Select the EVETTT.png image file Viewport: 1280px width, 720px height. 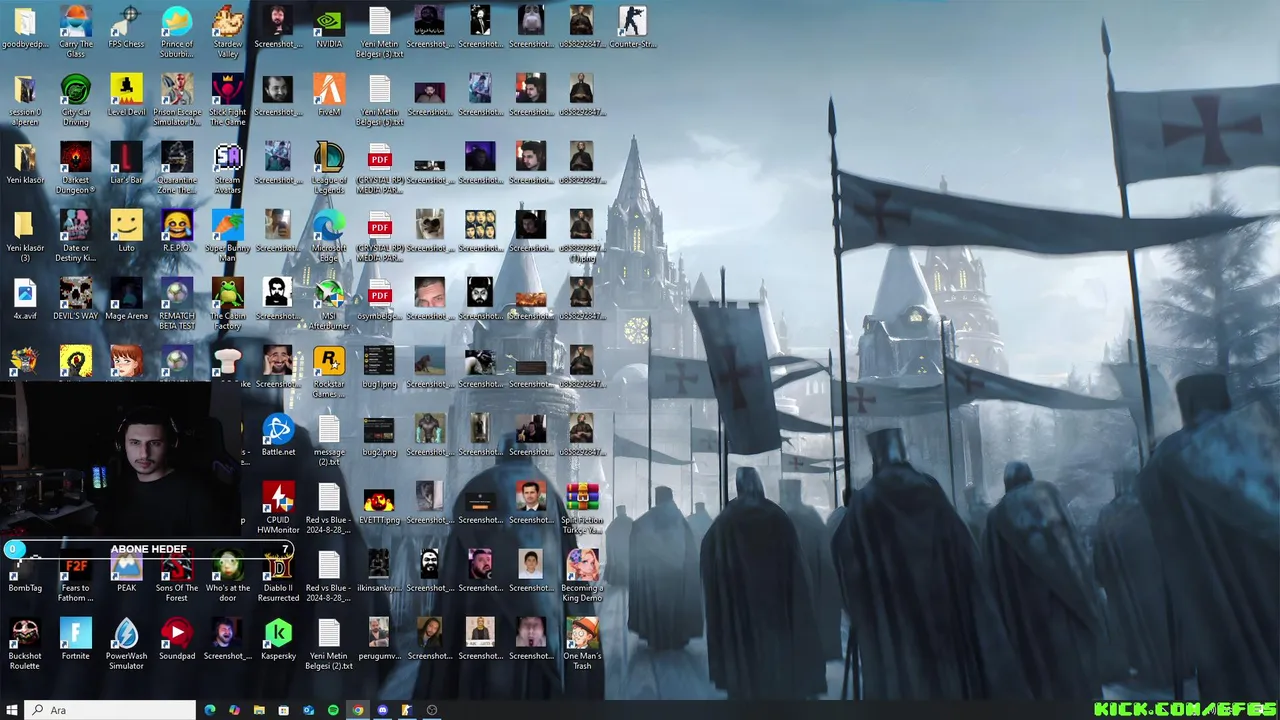pyautogui.click(x=379, y=504)
